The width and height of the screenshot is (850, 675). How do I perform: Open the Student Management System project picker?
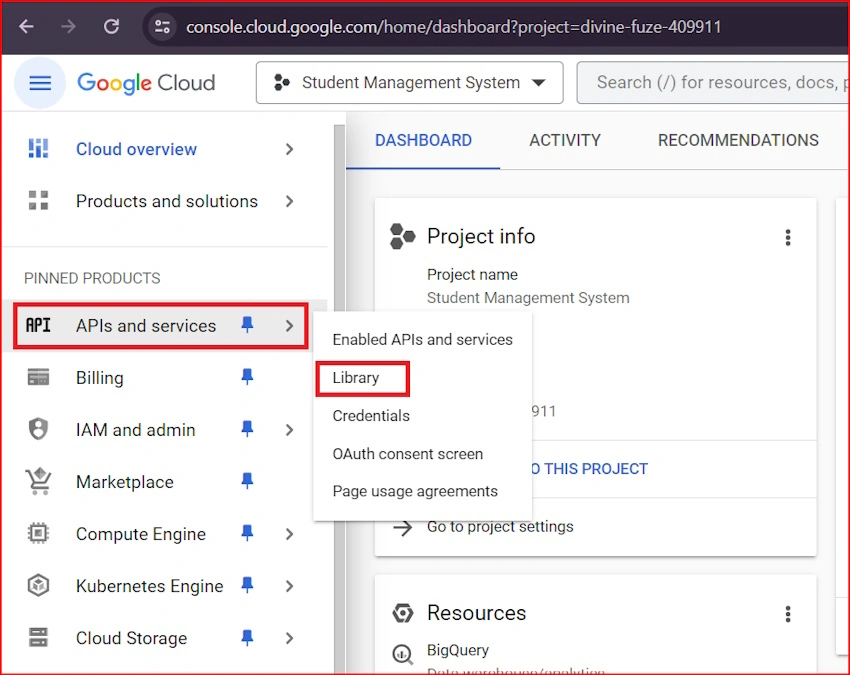[409, 82]
